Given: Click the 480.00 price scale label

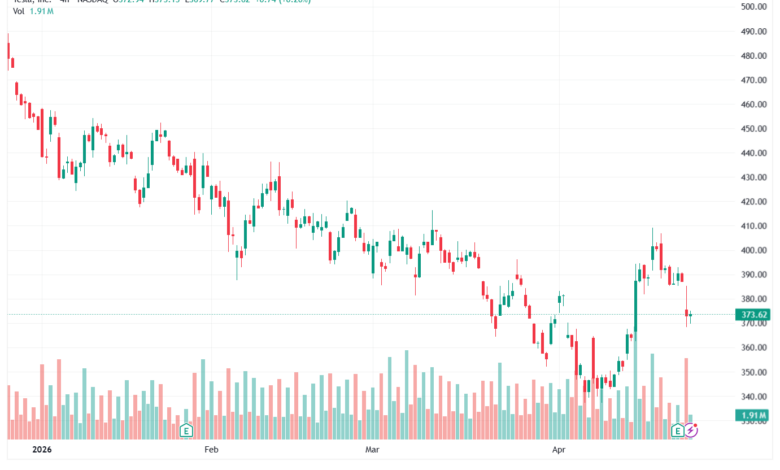Looking at the screenshot, I should click(754, 56).
